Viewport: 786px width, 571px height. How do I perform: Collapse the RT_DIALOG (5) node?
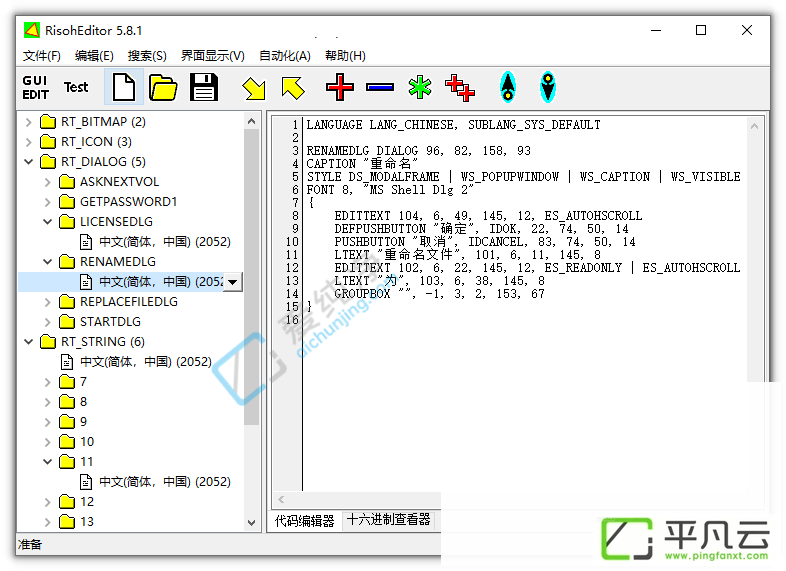click(29, 162)
